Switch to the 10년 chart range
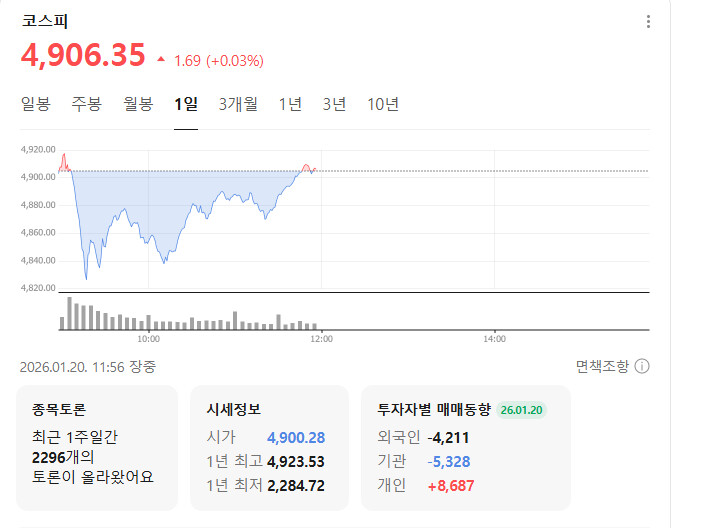 [383, 104]
